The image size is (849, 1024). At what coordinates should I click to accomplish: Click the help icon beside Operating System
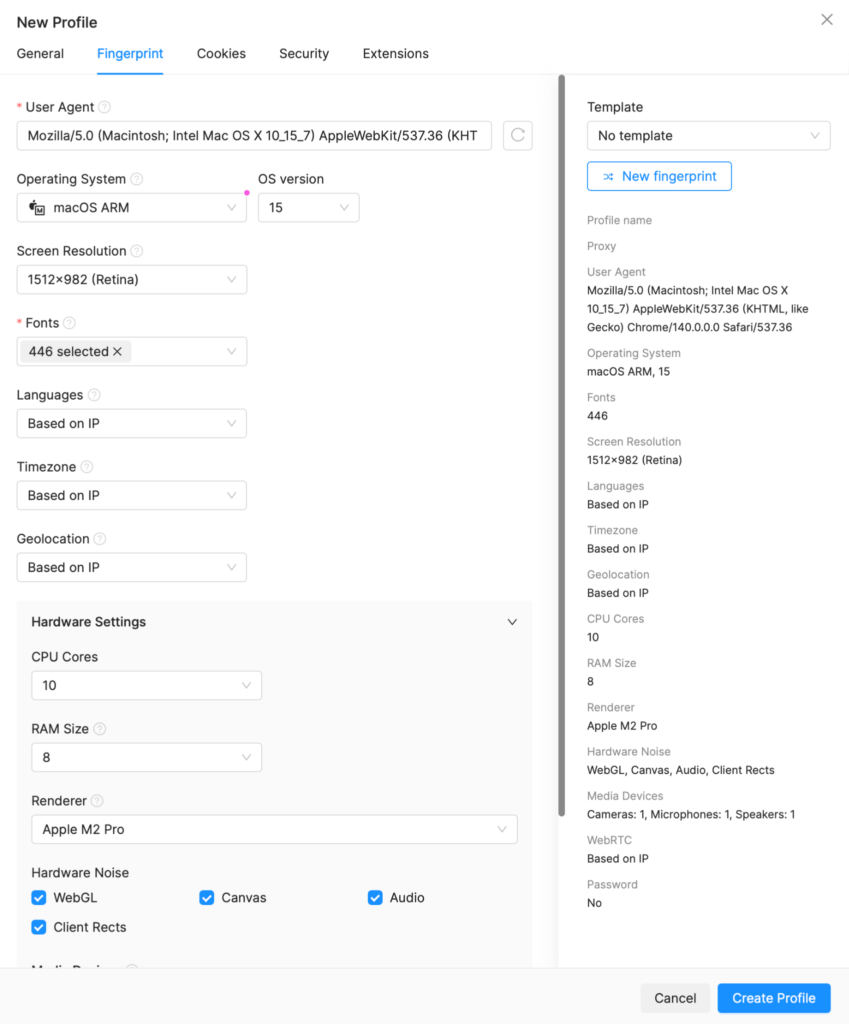(x=137, y=179)
